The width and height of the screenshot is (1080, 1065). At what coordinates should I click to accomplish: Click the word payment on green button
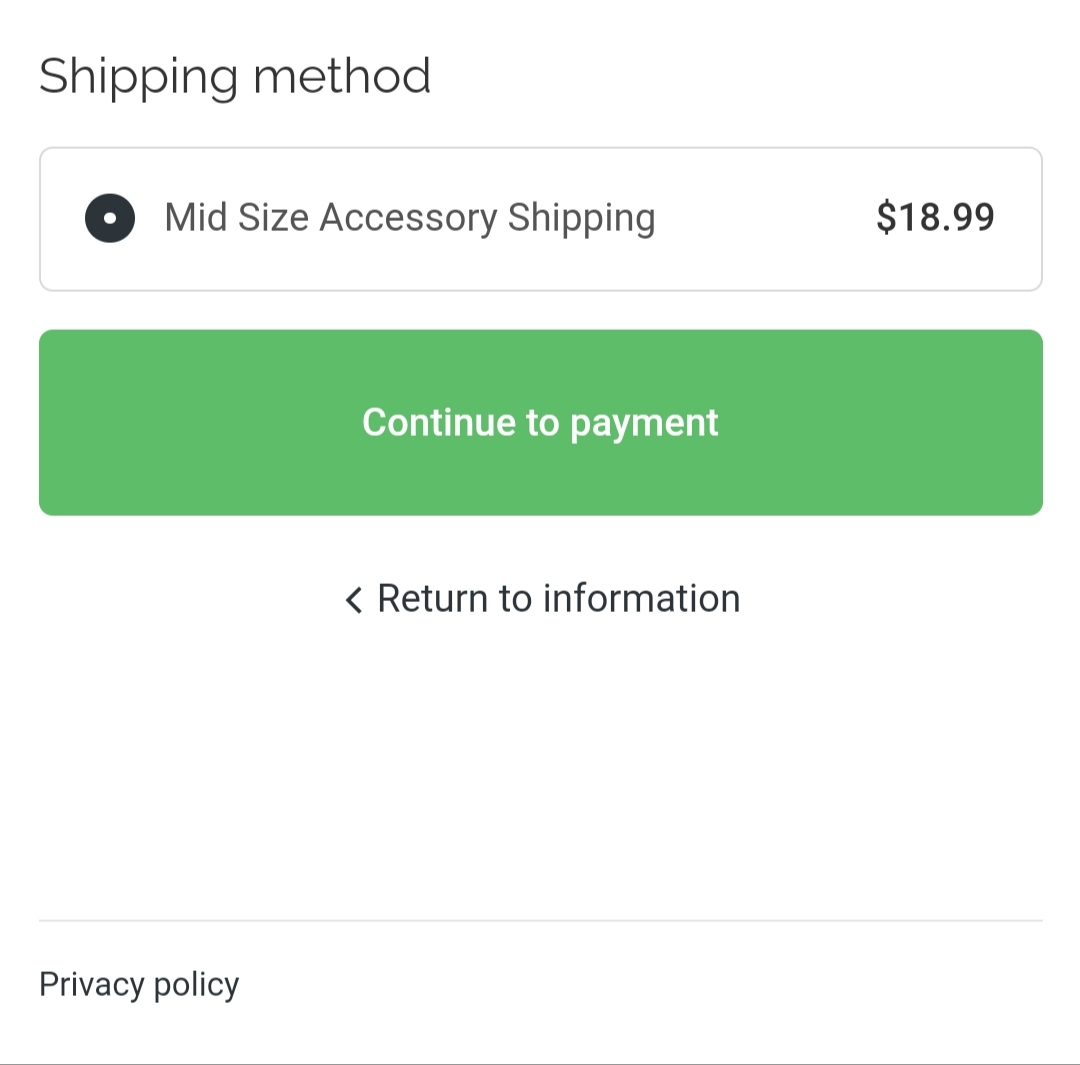[x=644, y=424]
